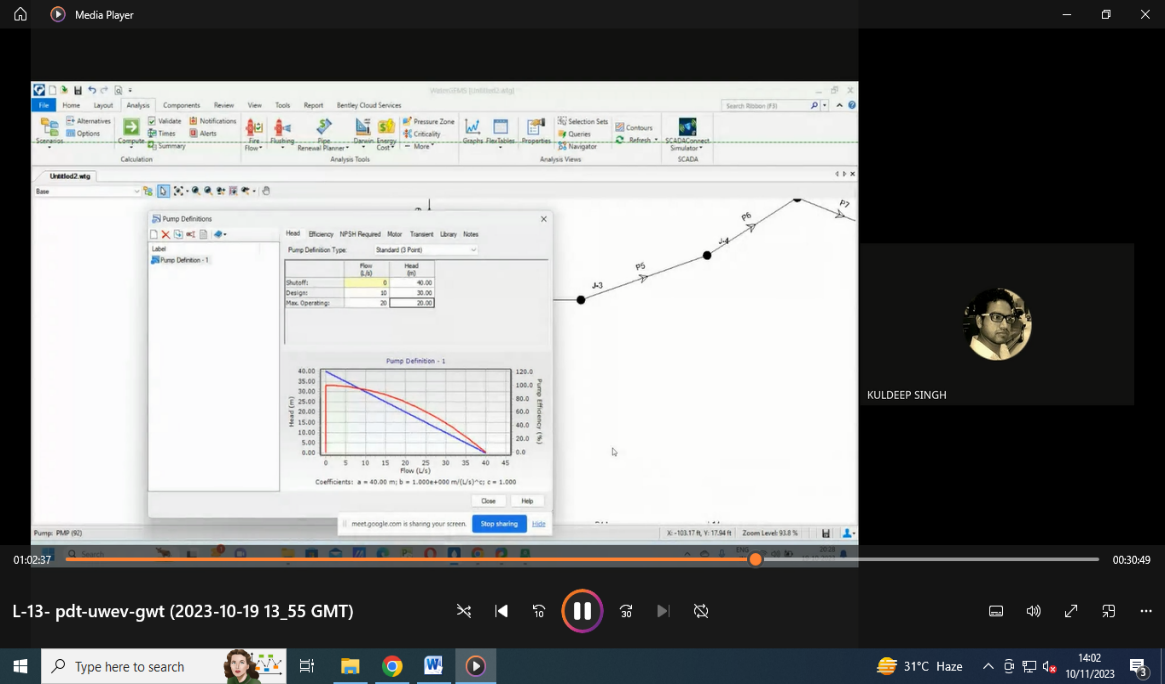Image resolution: width=1165 pixels, height=684 pixels.
Task: Open the Fire Flow analysis tool
Action: [254, 134]
